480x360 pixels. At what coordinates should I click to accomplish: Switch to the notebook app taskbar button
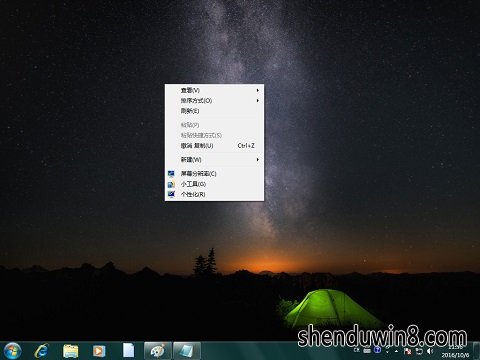point(187,351)
